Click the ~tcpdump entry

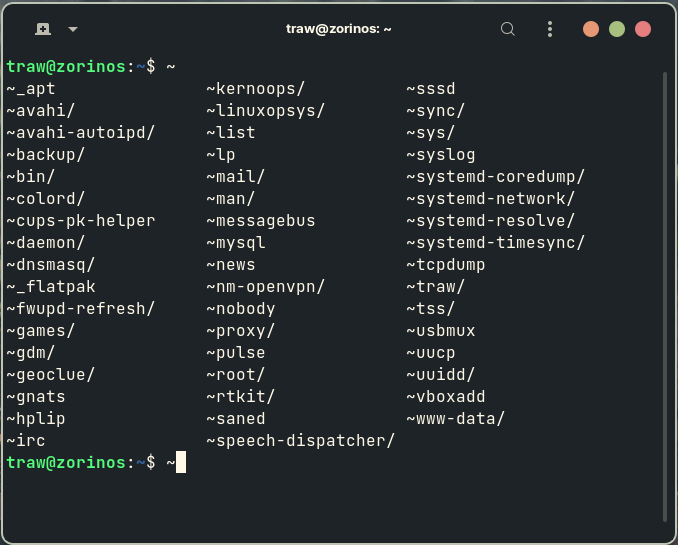point(446,265)
